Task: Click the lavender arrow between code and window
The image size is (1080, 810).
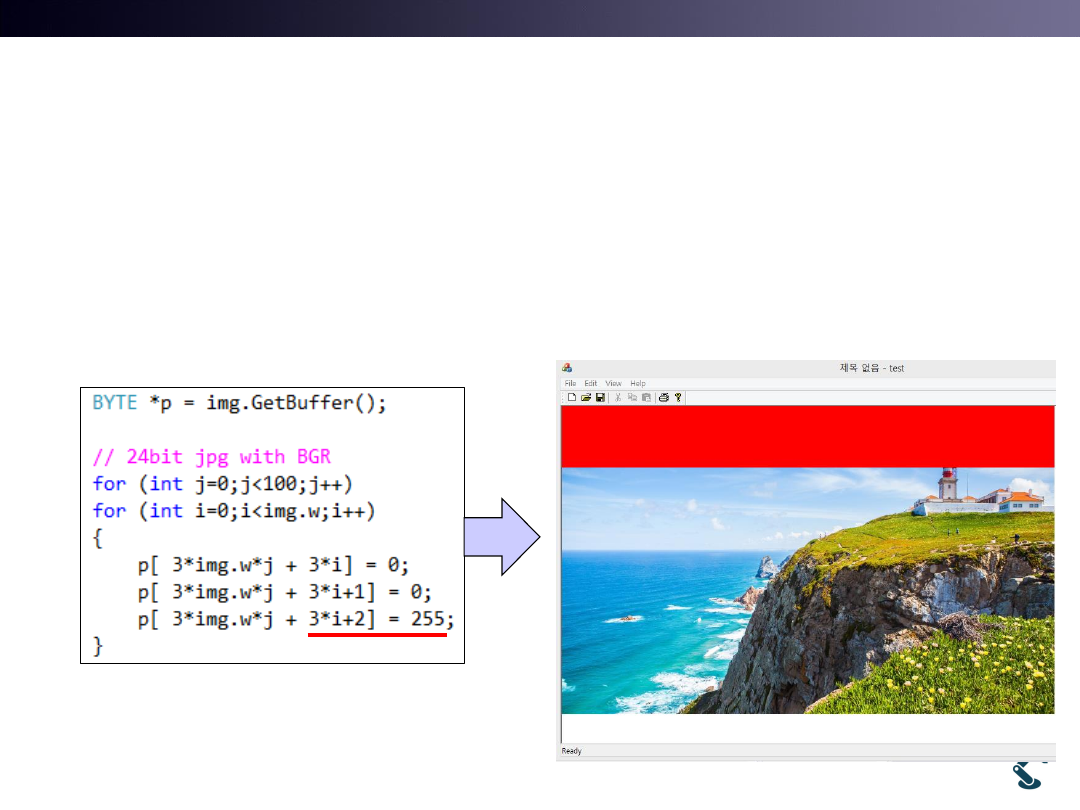Action: click(x=502, y=536)
